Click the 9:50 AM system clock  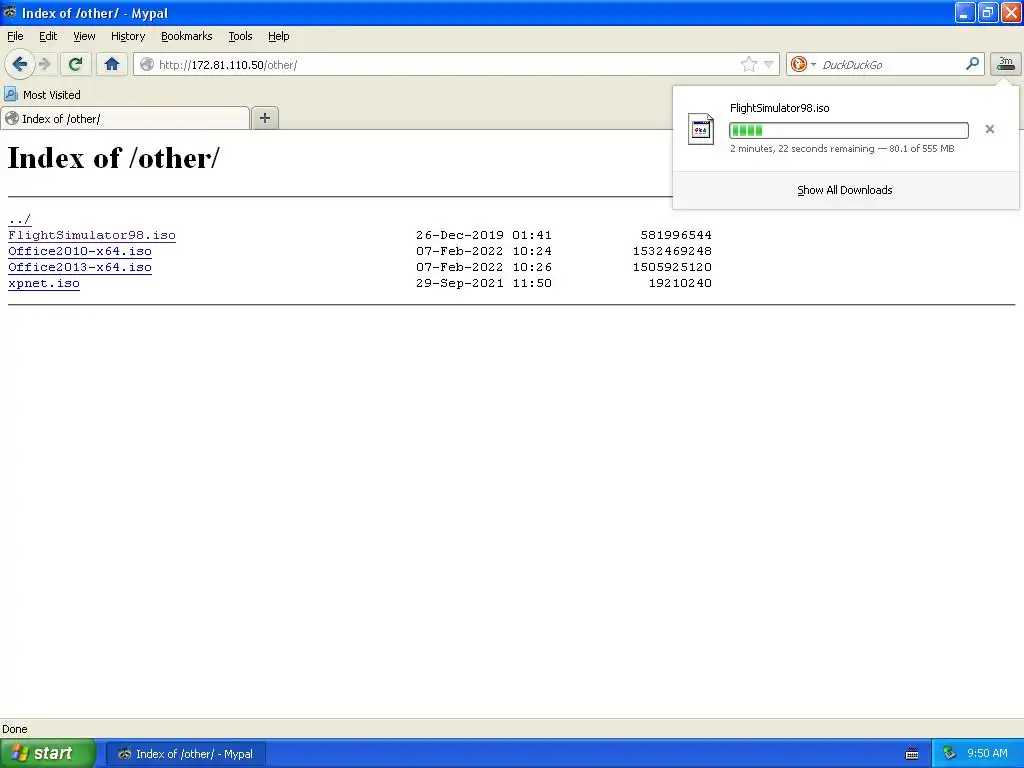(987, 753)
